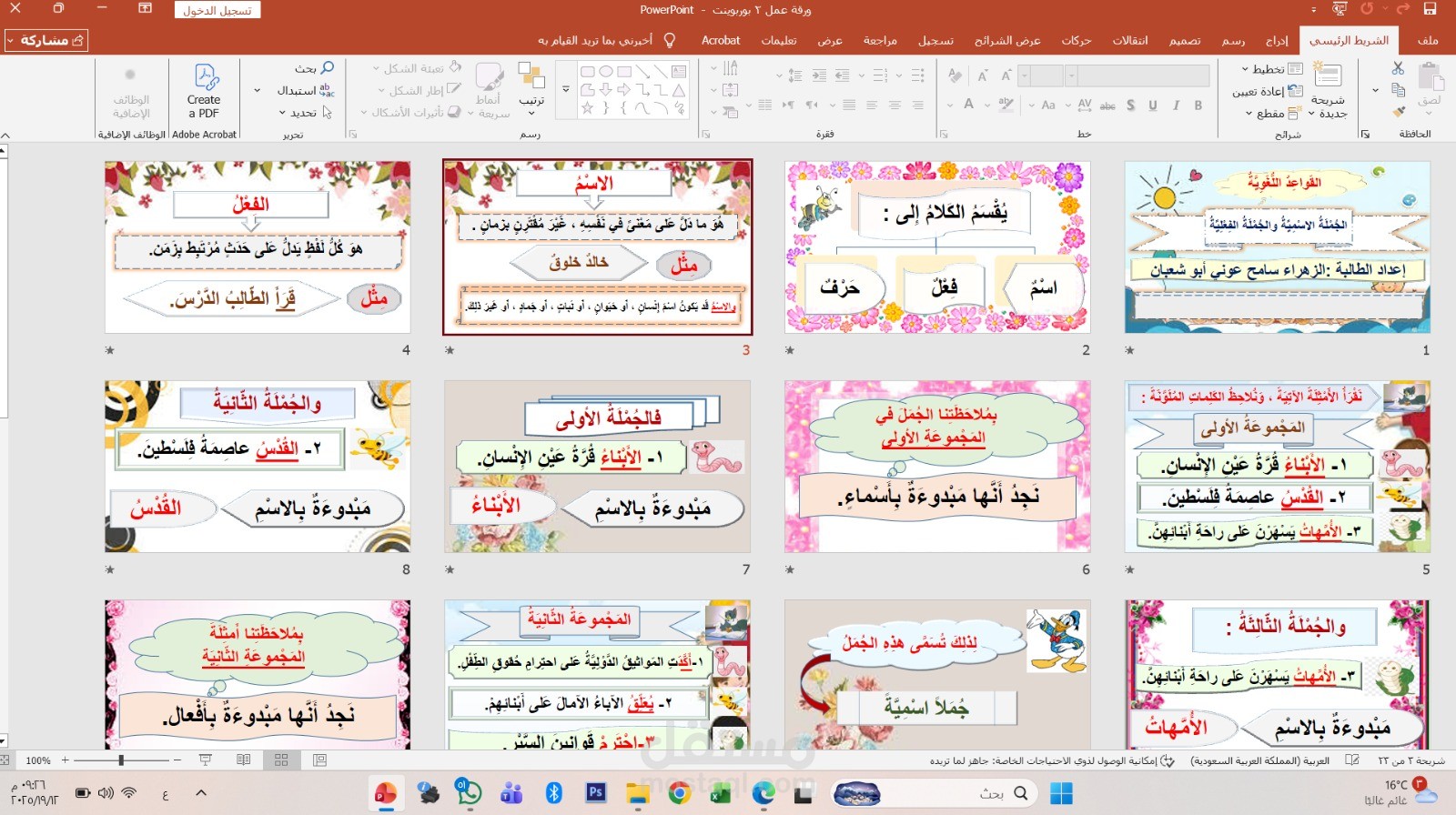Click the Increase Font Size icon
The height and width of the screenshot is (815, 1456).
1006,75
